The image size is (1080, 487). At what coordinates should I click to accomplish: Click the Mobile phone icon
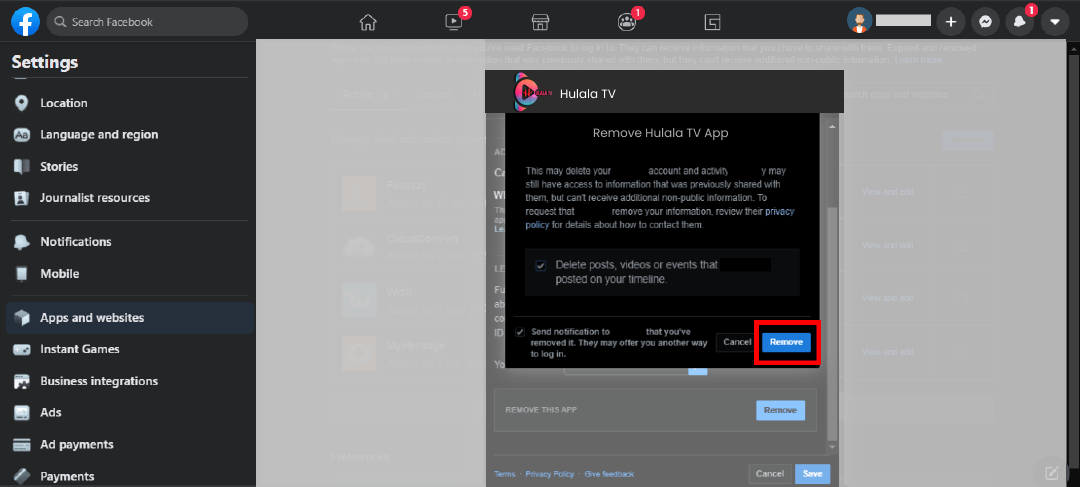[x=22, y=274]
